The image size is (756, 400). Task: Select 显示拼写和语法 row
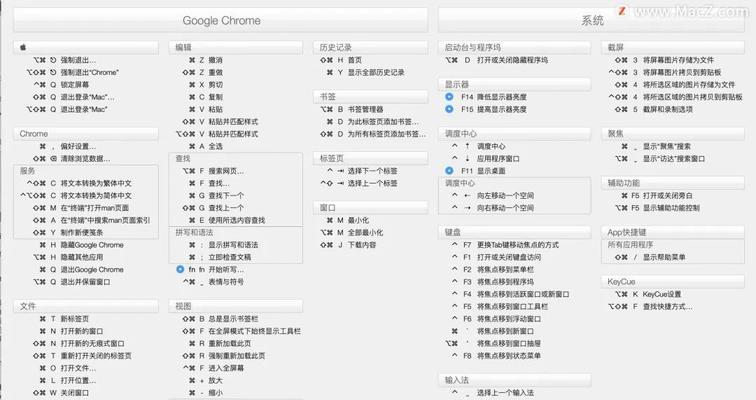point(223,245)
